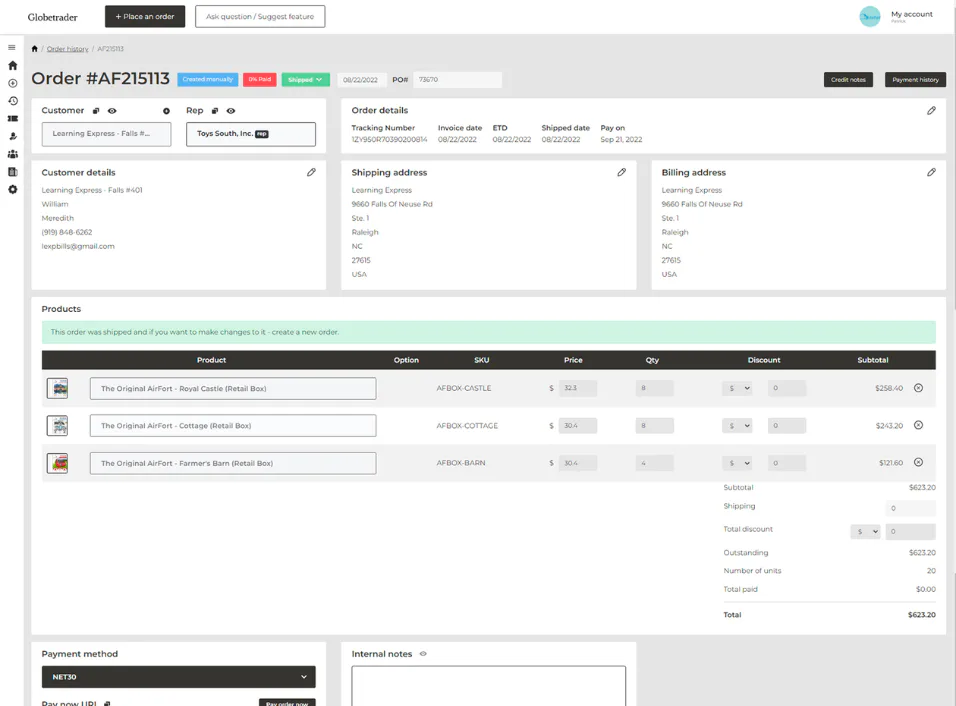
Task: Open My account menu
Action: click(911, 15)
